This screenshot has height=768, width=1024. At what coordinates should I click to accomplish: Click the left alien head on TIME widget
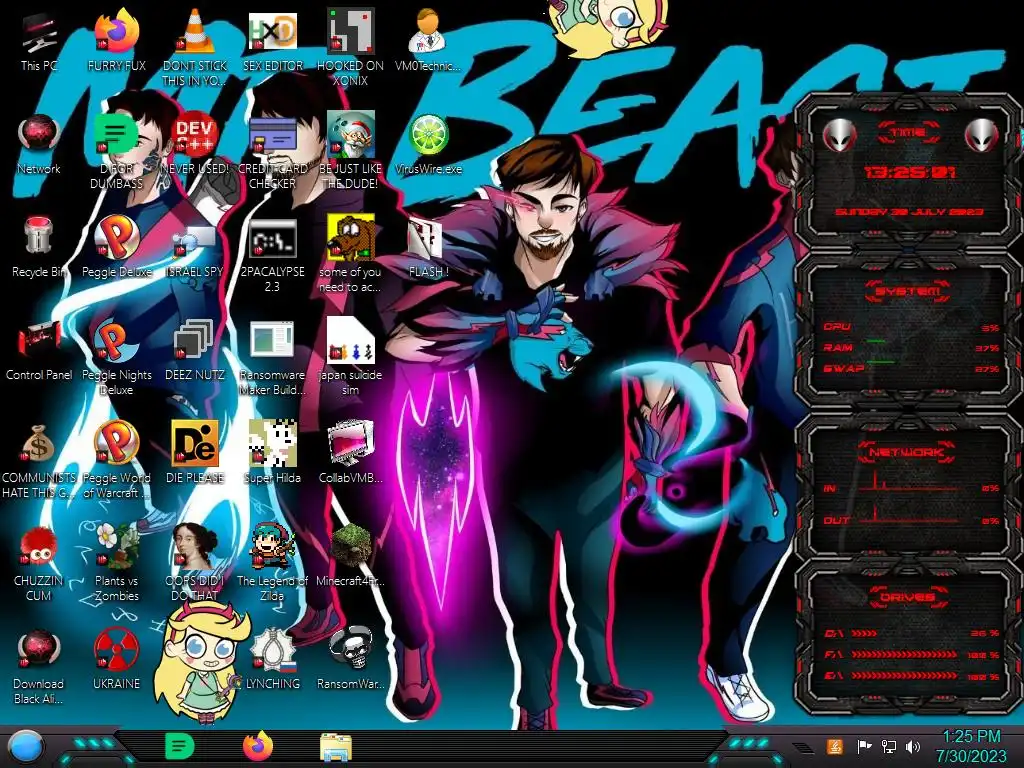[840, 135]
